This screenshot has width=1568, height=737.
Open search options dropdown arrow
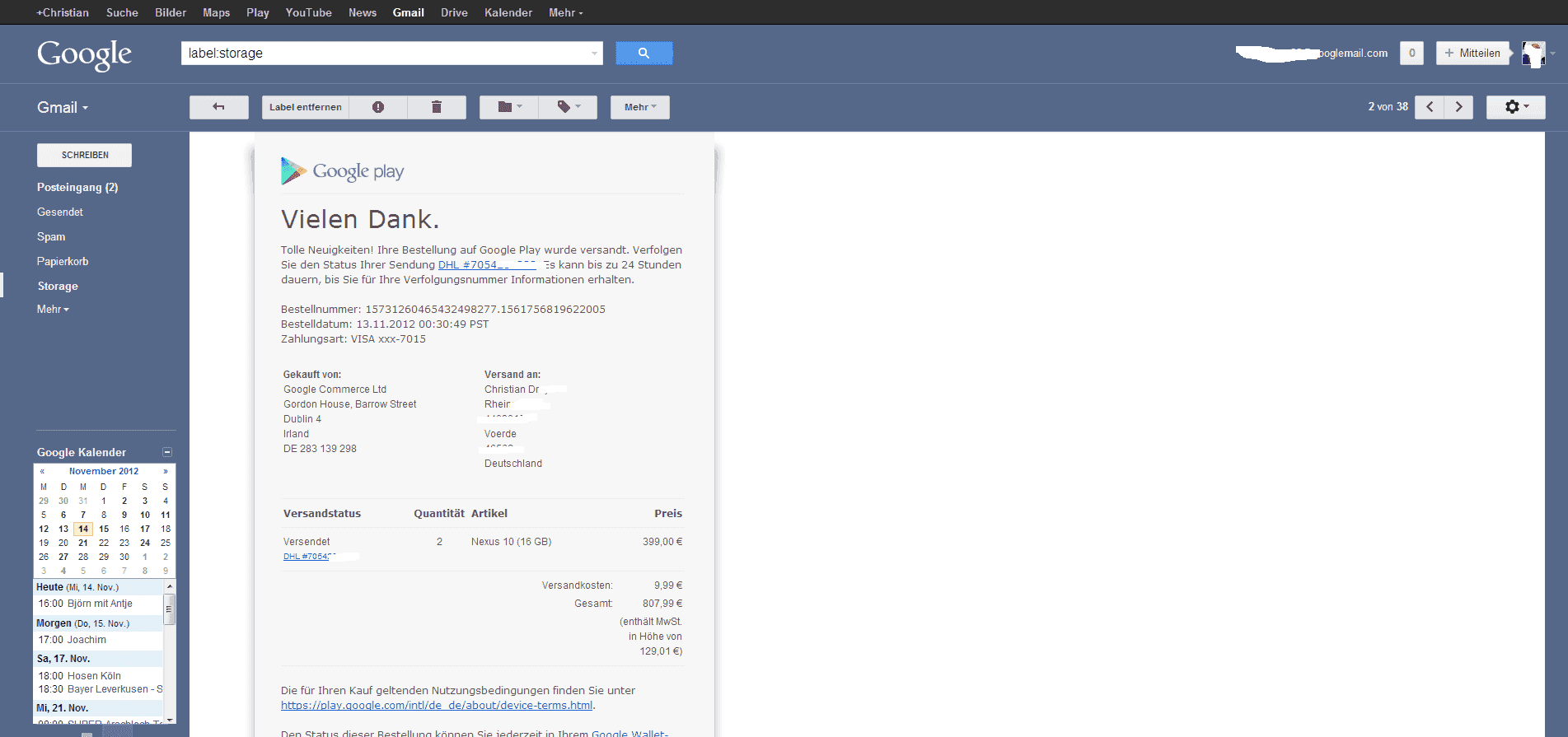click(594, 54)
